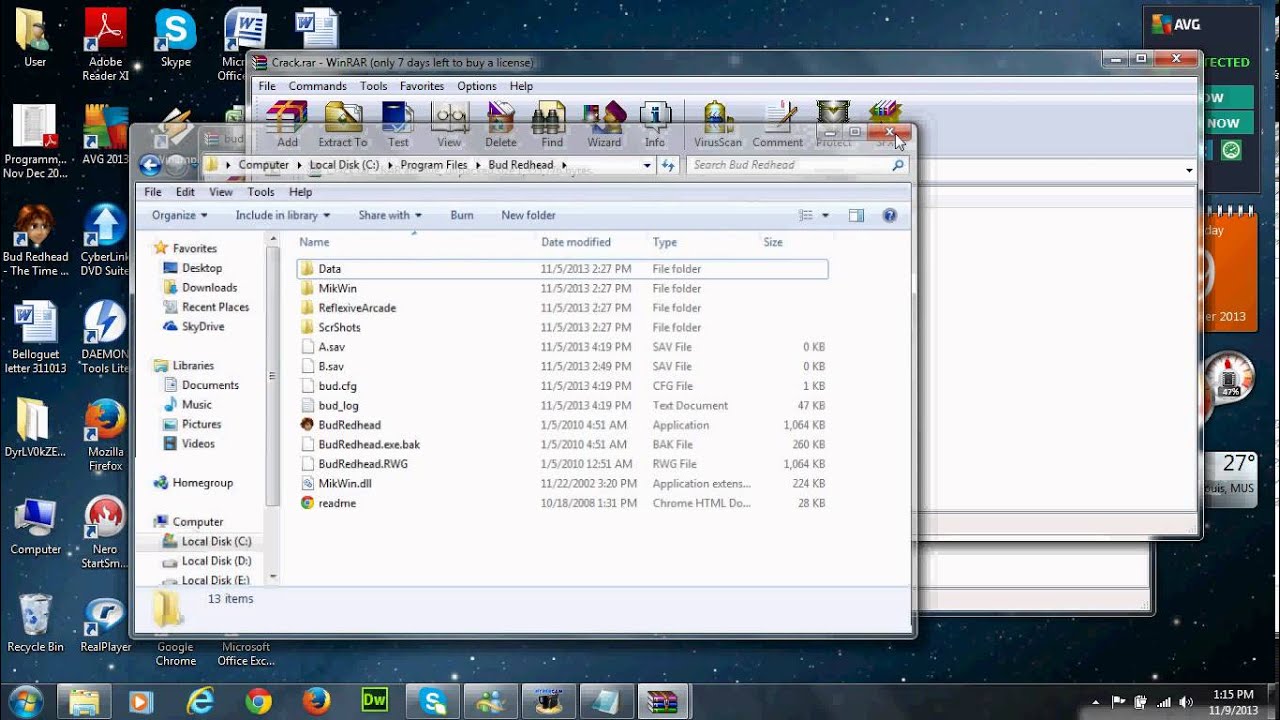Image resolution: width=1280 pixels, height=720 pixels.
Task: Select the Recycle Bin desktop icon
Action: [35, 623]
